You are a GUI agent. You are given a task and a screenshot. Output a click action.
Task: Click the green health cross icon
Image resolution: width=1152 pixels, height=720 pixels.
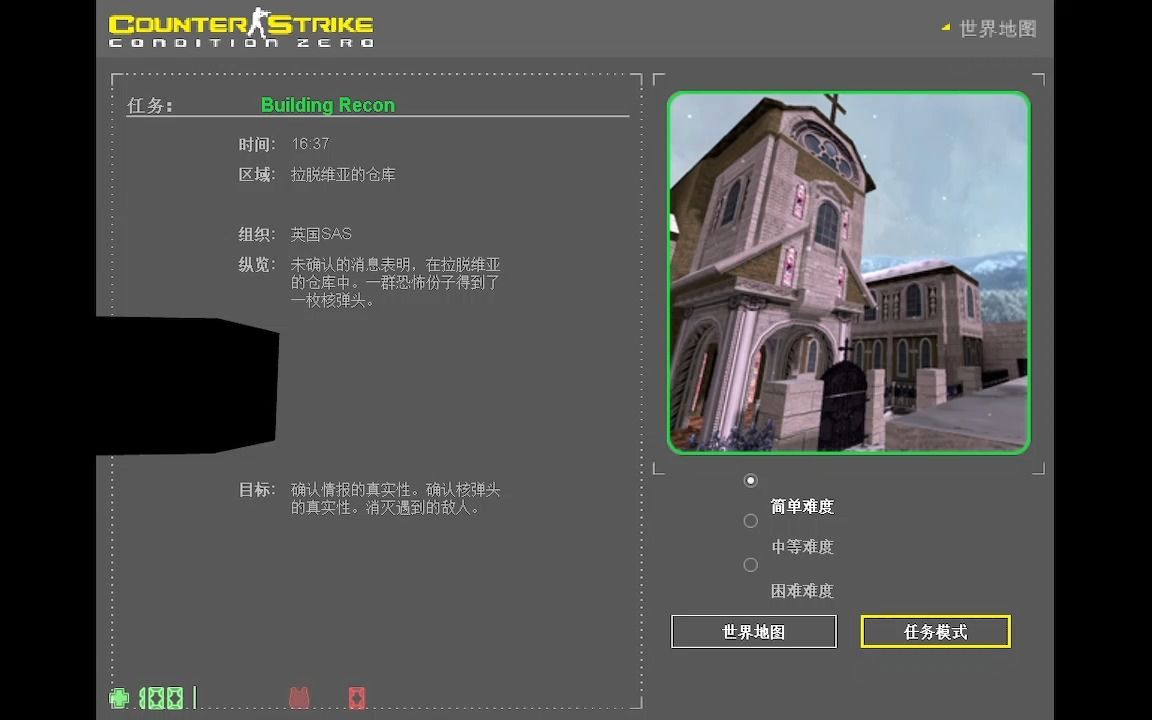tap(119, 698)
